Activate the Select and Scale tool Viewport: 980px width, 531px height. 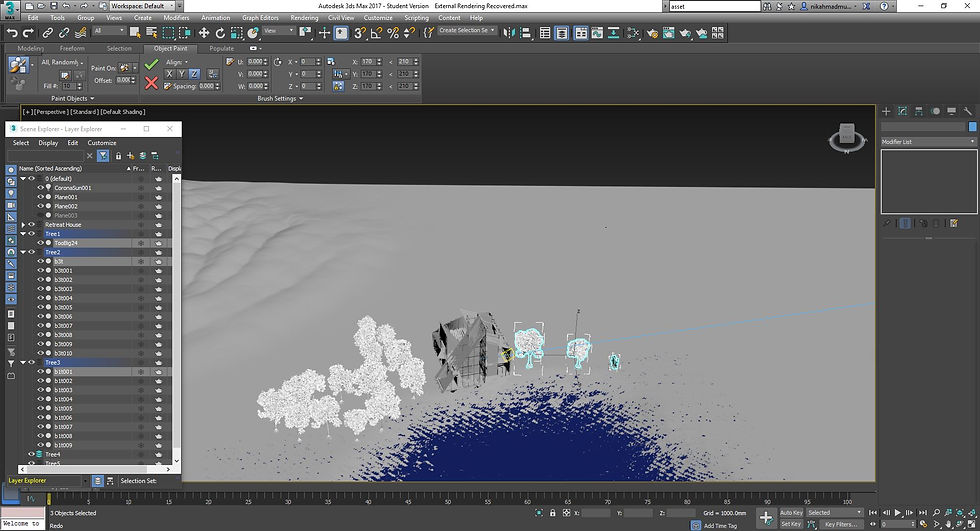[x=236, y=32]
